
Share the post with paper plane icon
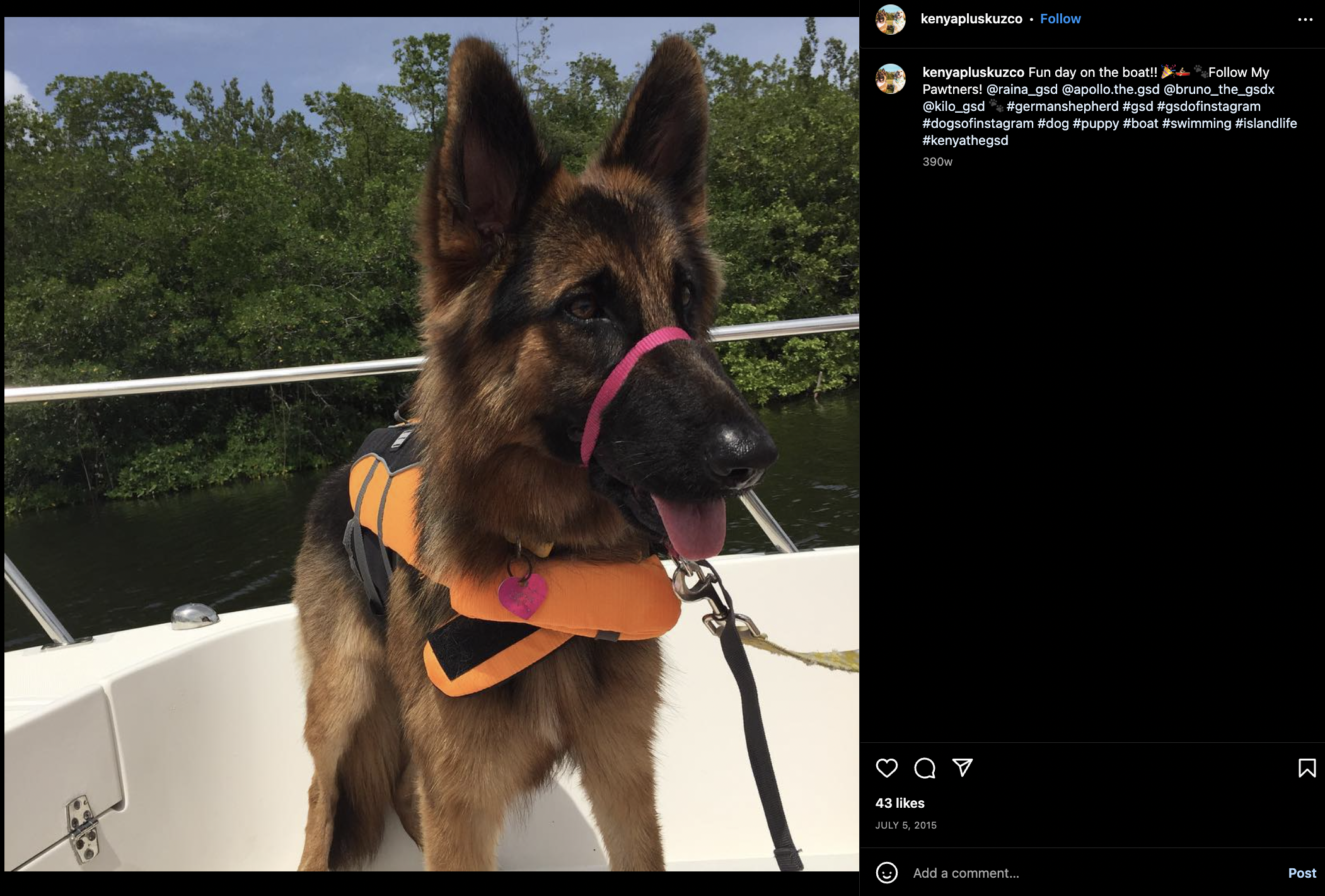pos(963,767)
